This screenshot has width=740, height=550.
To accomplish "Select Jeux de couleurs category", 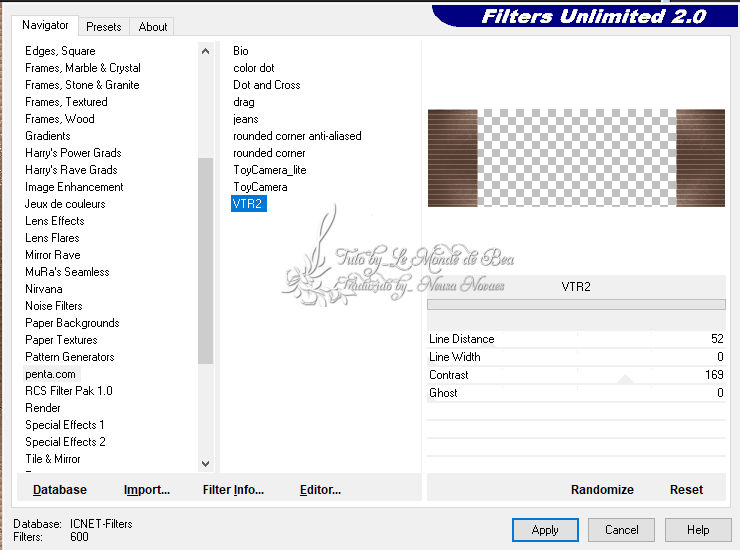I will click(65, 204).
